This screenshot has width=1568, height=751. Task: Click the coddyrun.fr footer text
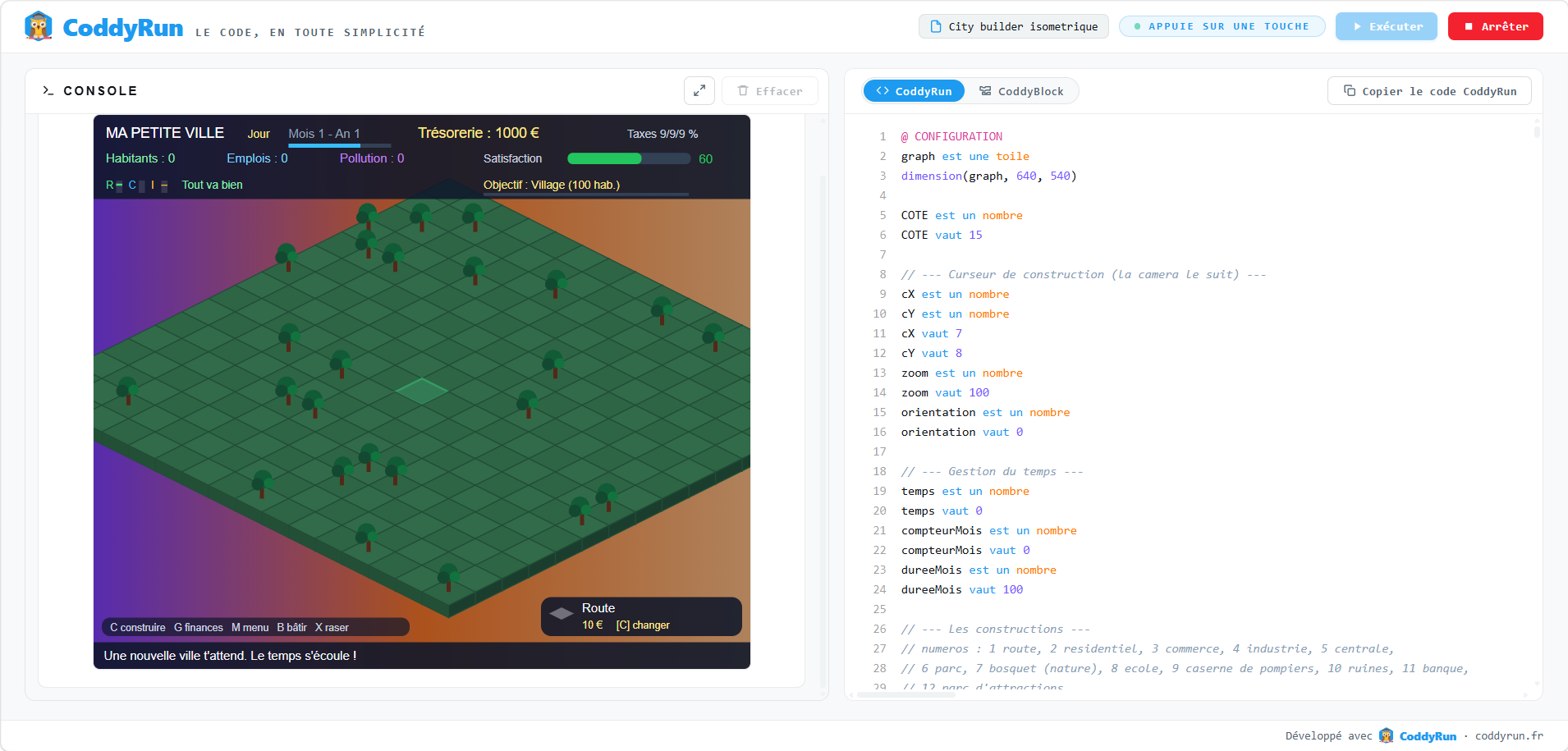click(1509, 736)
